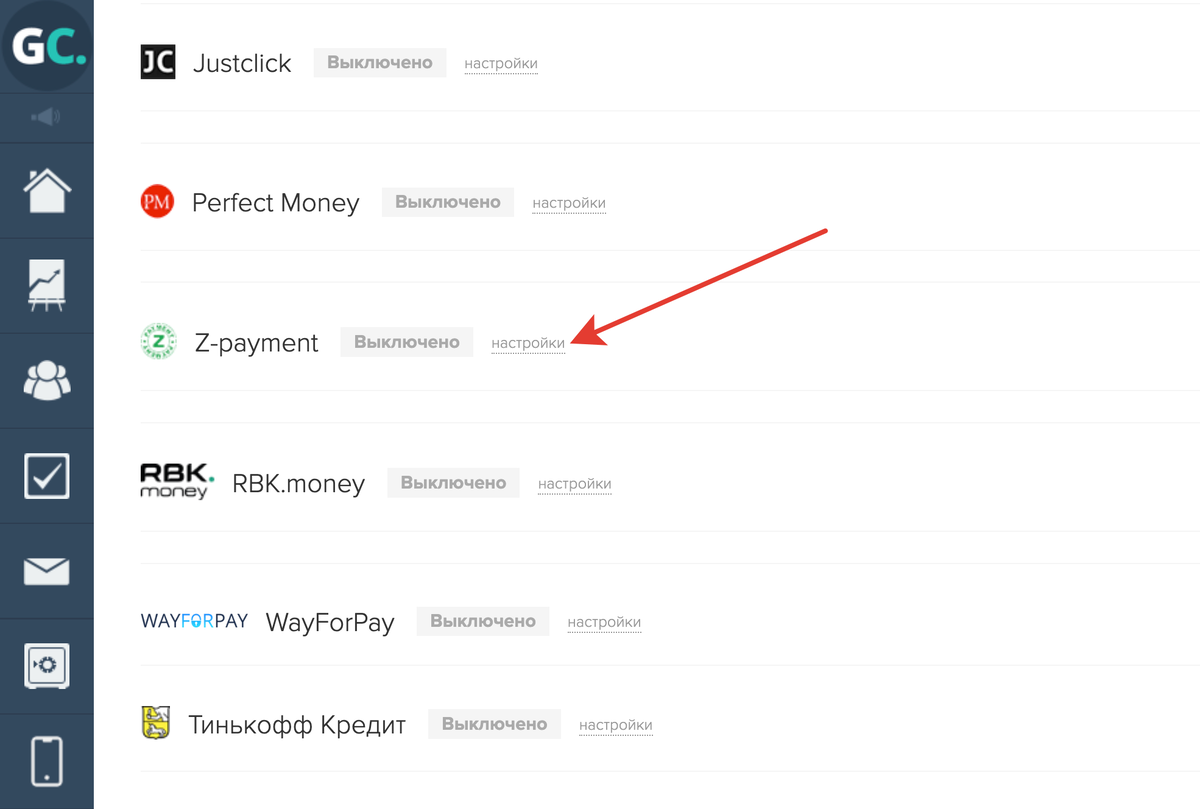Viewport: 1200px width, 809px height.
Task: Open the tasks checkmark sidebar icon
Action: [46, 476]
